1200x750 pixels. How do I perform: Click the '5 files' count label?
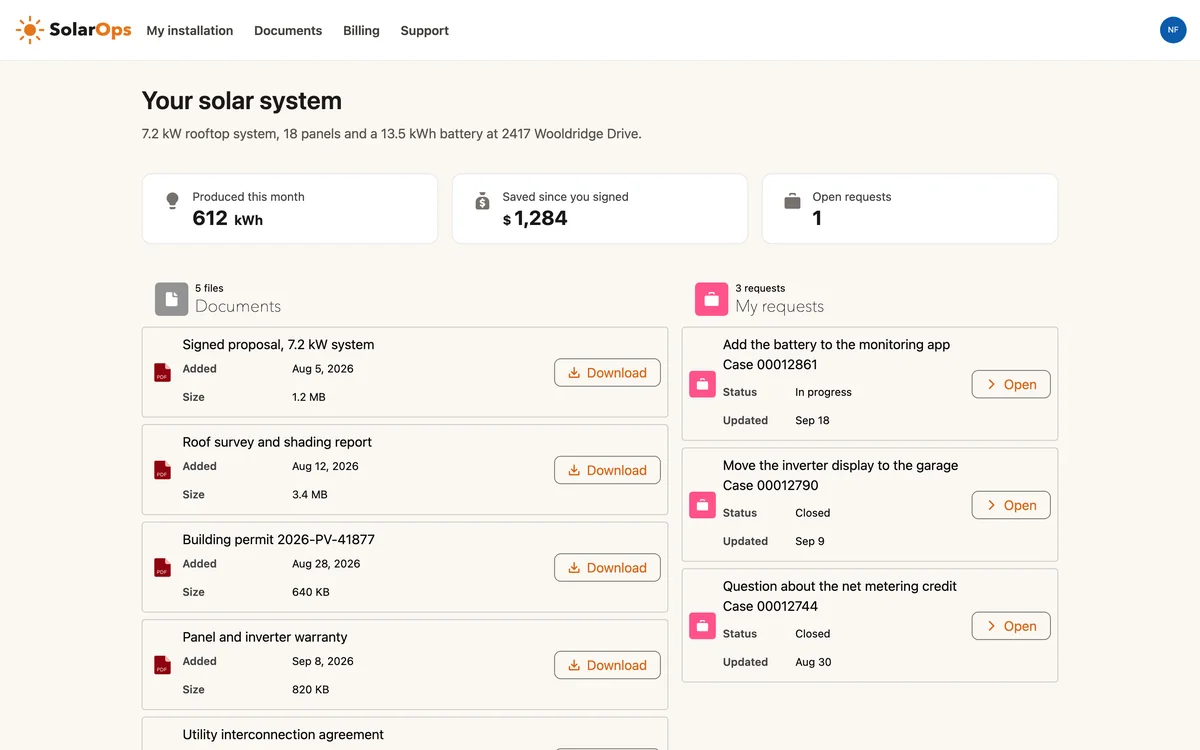coord(209,288)
